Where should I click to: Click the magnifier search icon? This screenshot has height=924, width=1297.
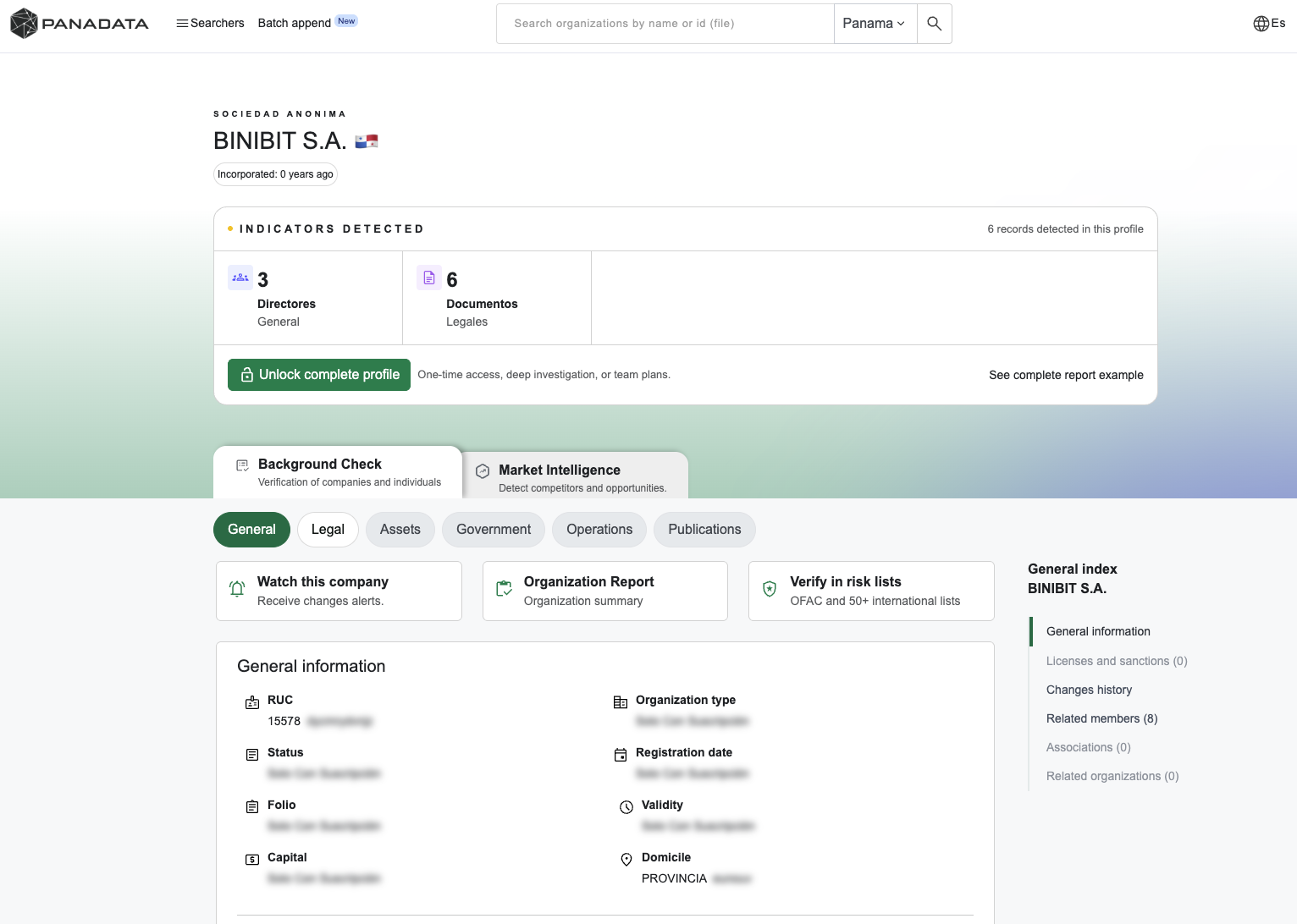[x=935, y=24]
